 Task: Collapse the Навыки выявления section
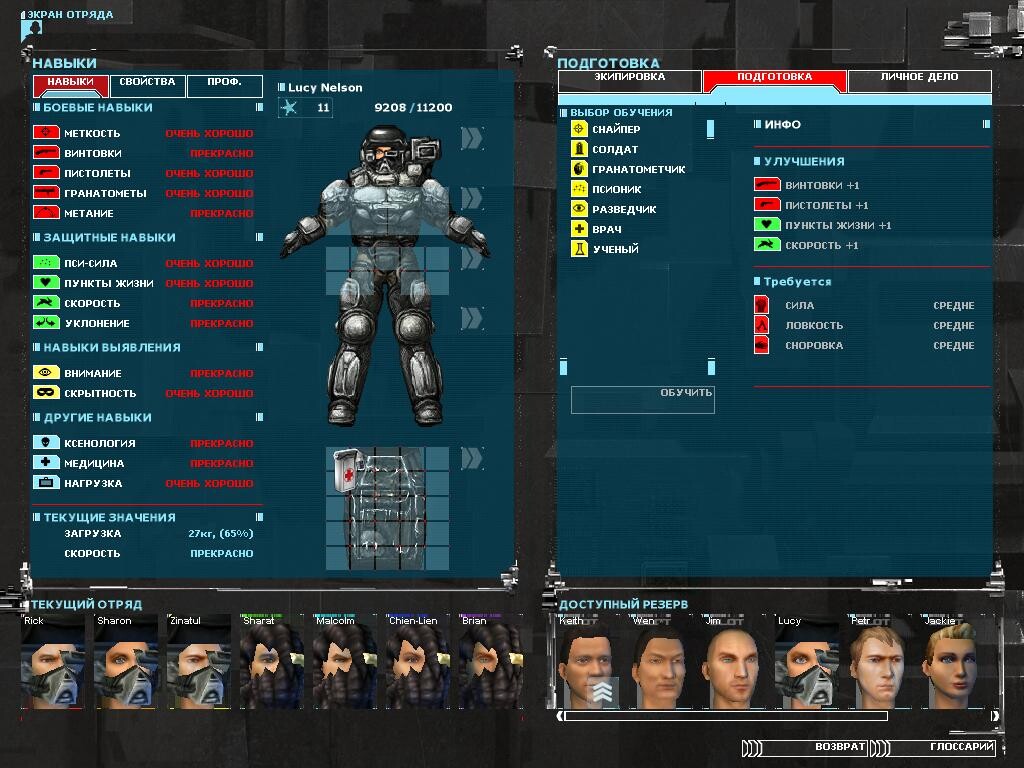(x=259, y=347)
